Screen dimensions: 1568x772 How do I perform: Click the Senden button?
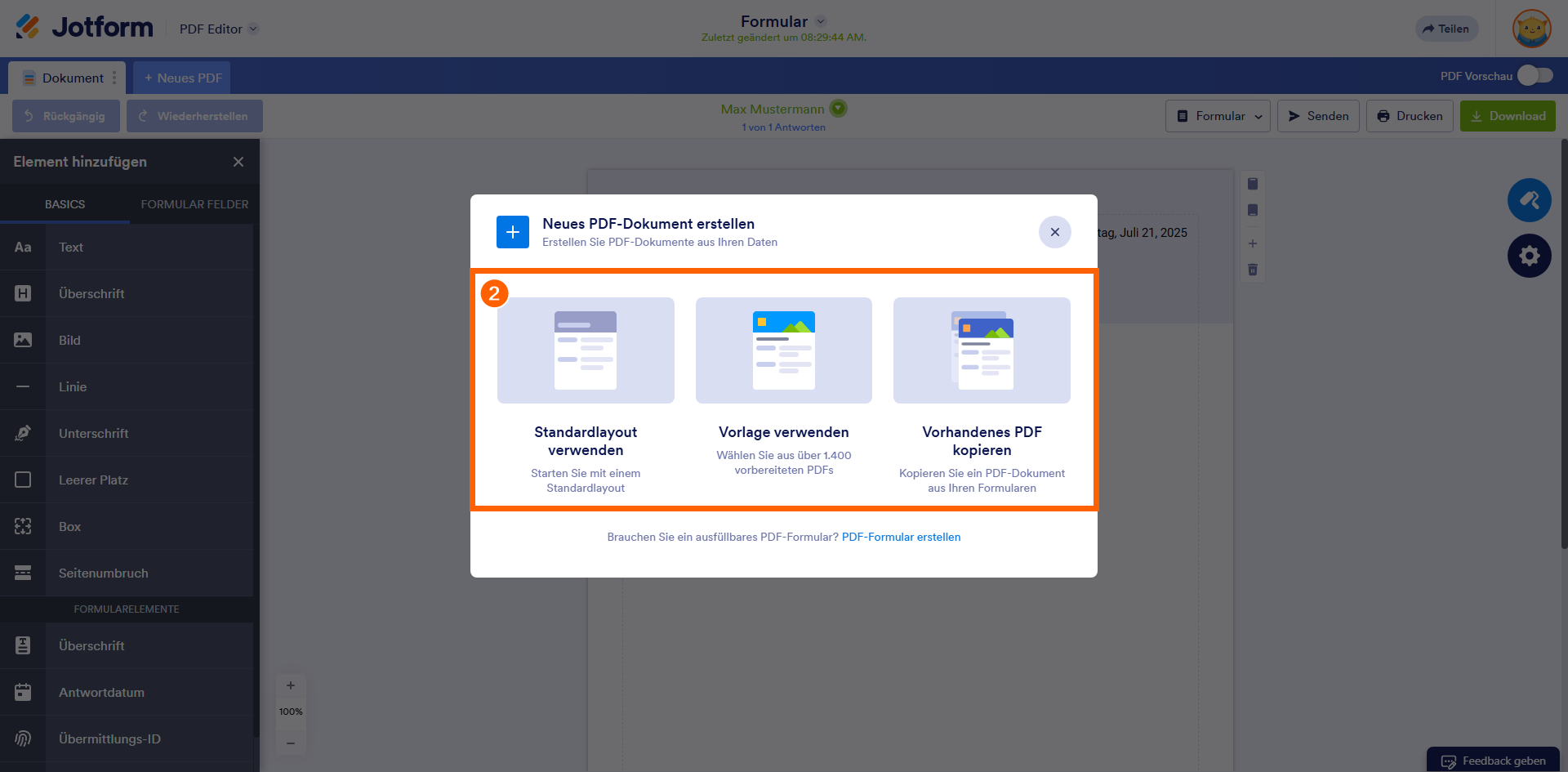(x=1318, y=116)
